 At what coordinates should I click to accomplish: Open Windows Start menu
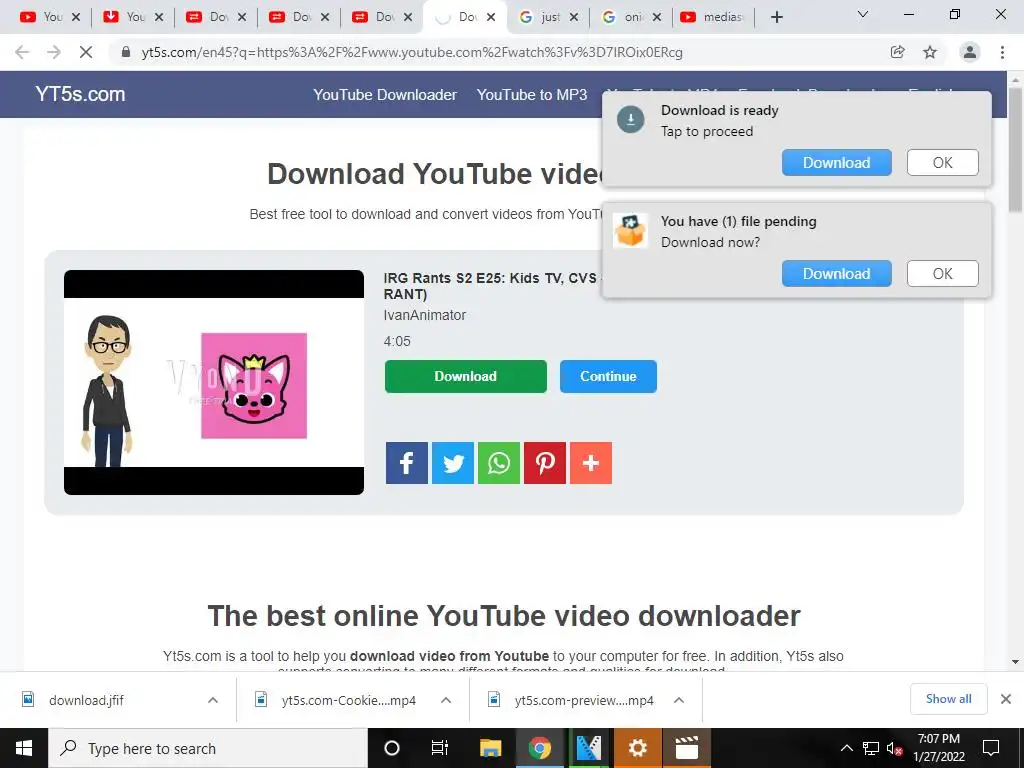coord(24,748)
